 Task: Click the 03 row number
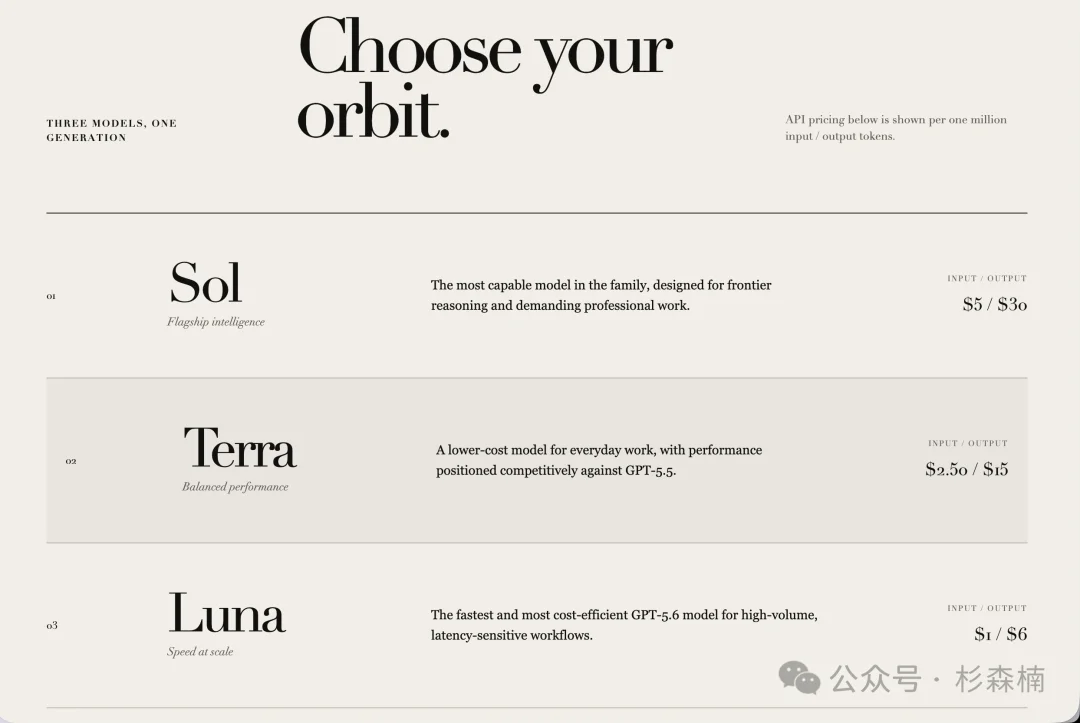click(52, 625)
